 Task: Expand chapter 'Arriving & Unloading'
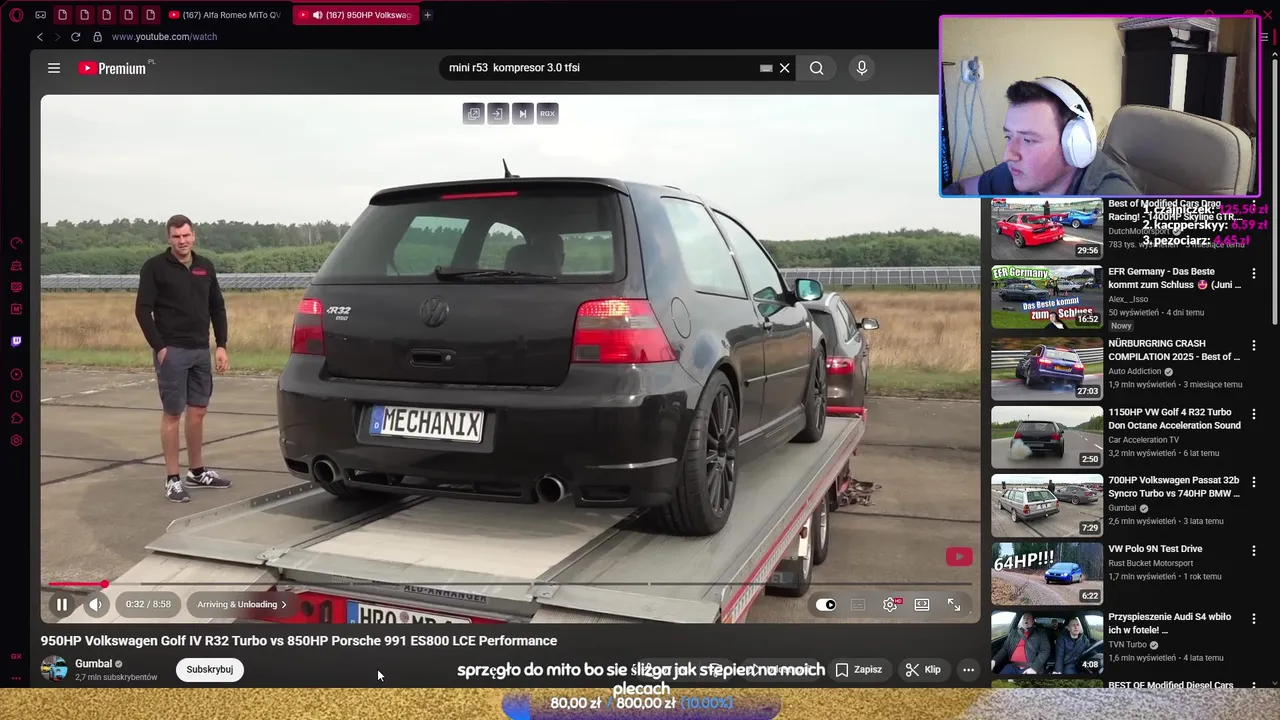241,604
